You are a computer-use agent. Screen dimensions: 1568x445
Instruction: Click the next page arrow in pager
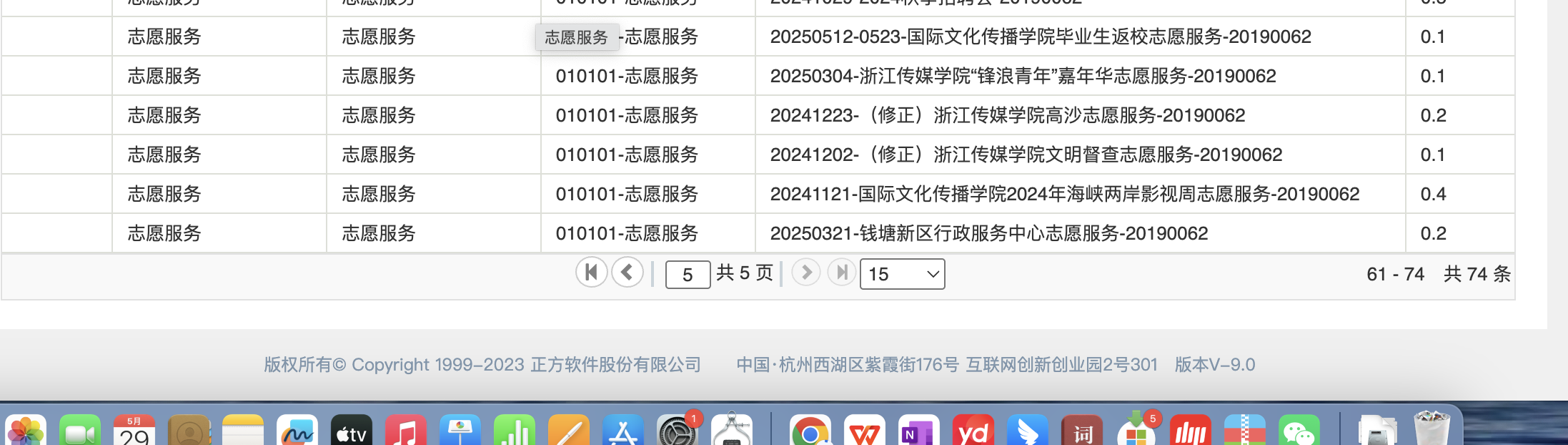(805, 273)
